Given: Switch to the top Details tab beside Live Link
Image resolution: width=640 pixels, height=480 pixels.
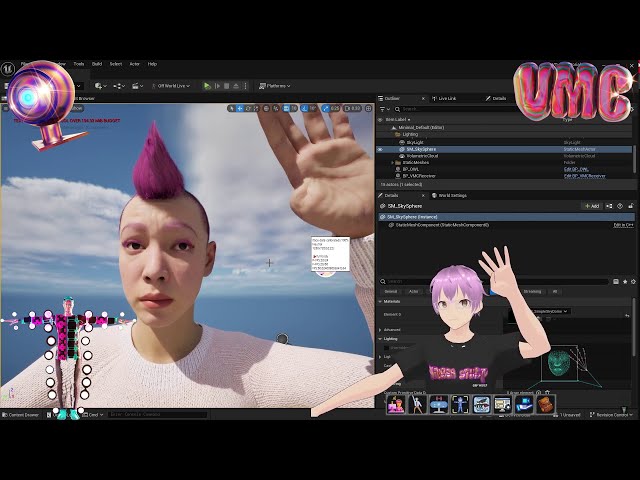Looking at the screenshot, I should tap(496, 98).
